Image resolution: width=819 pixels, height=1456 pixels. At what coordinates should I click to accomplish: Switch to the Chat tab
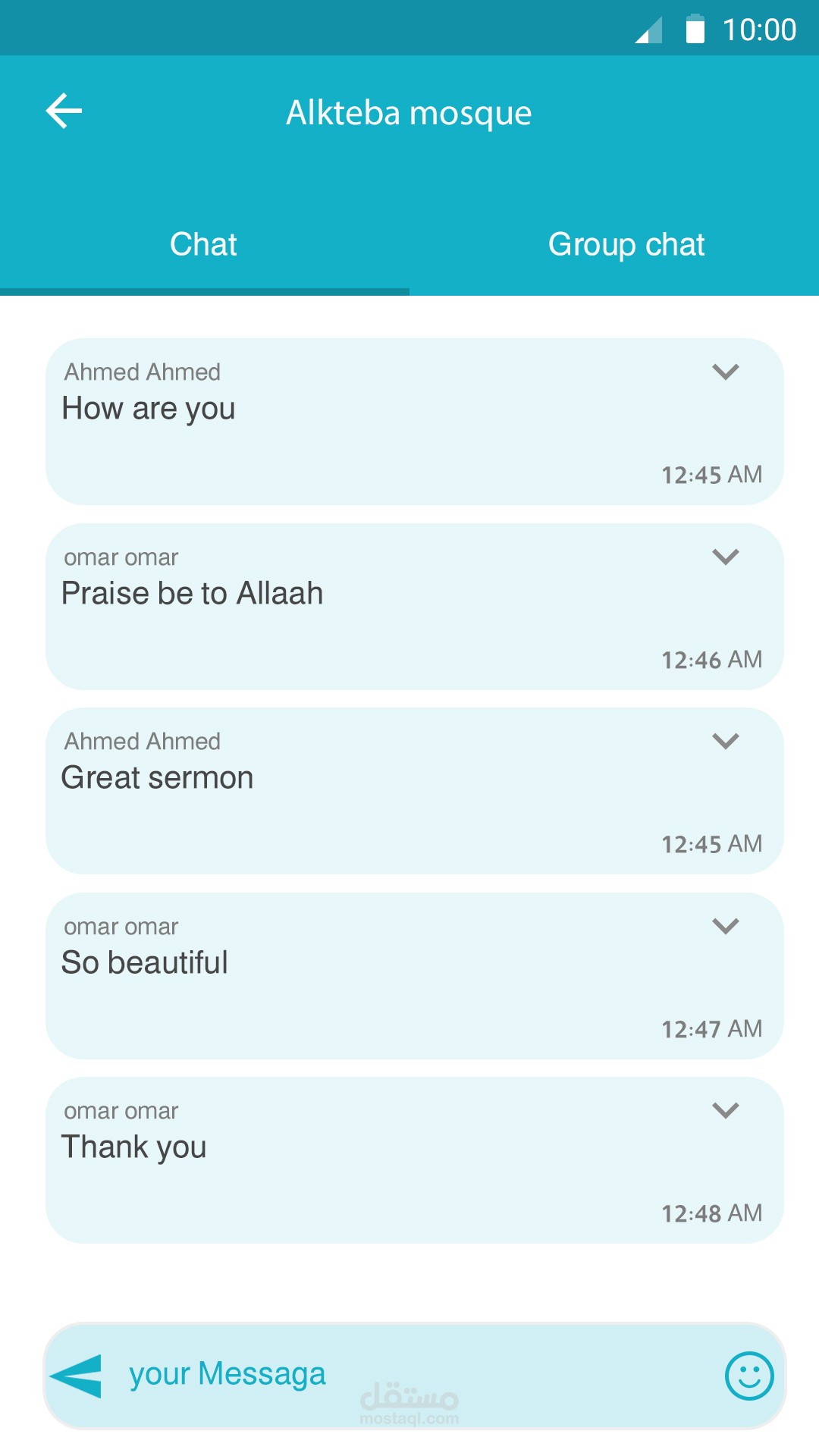pyautogui.click(x=204, y=244)
